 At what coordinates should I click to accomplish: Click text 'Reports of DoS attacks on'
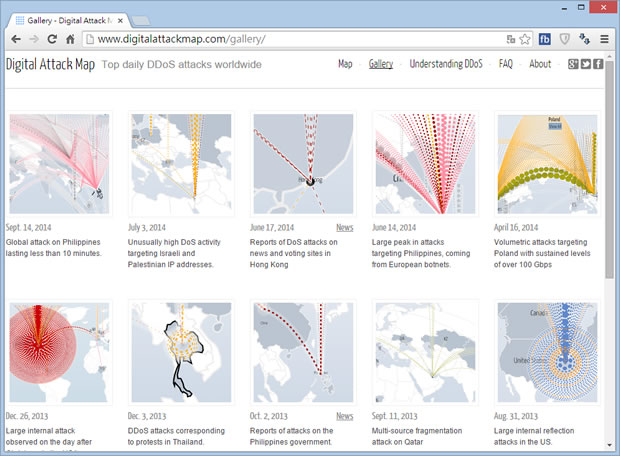[x=294, y=242]
